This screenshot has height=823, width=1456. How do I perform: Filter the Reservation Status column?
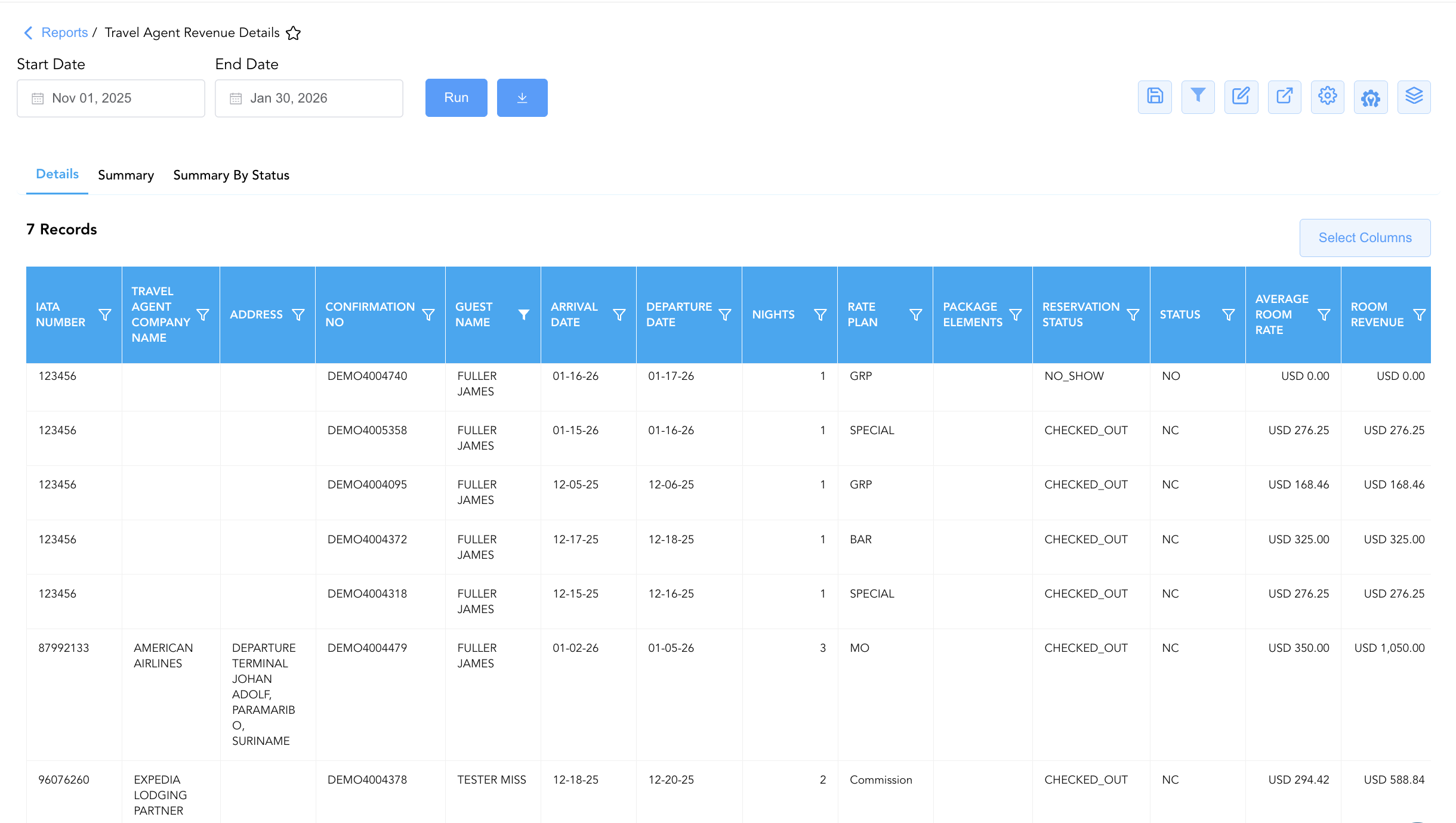pyautogui.click(x=1133, y=314)
